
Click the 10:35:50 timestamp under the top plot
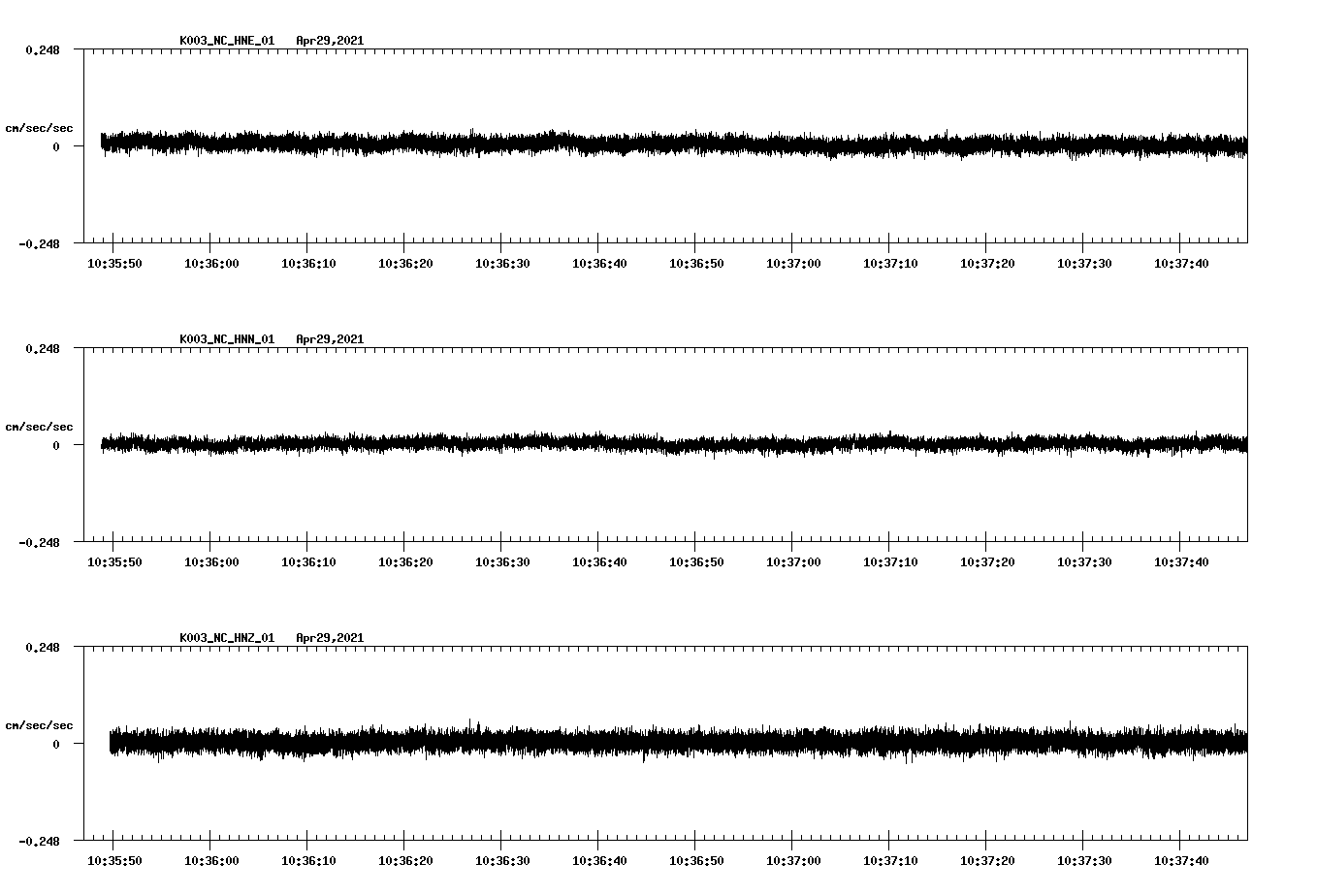[113, 262]
